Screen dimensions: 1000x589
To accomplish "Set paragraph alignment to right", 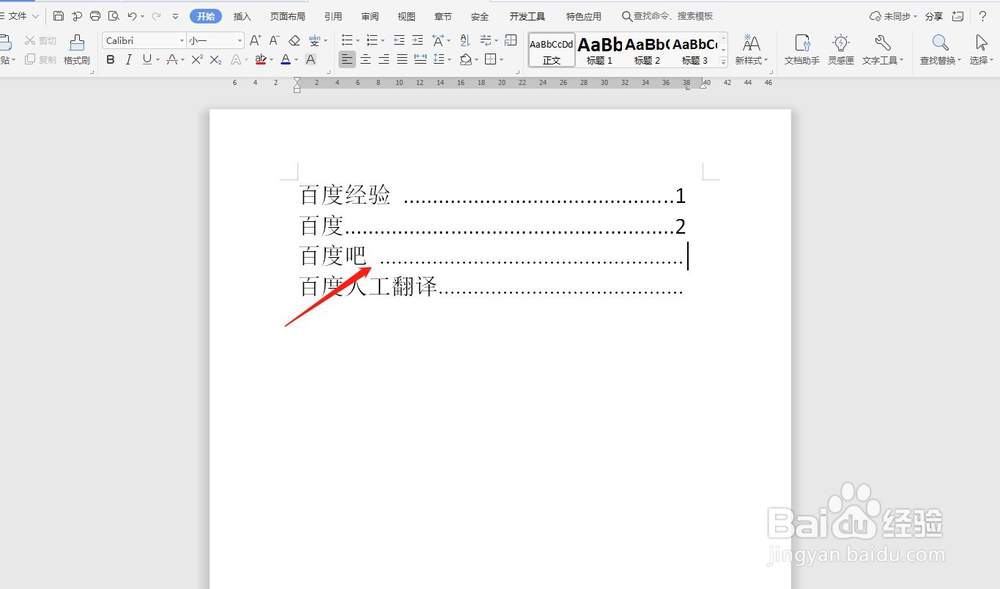I will pyautogui.click(x=383, y=59).
